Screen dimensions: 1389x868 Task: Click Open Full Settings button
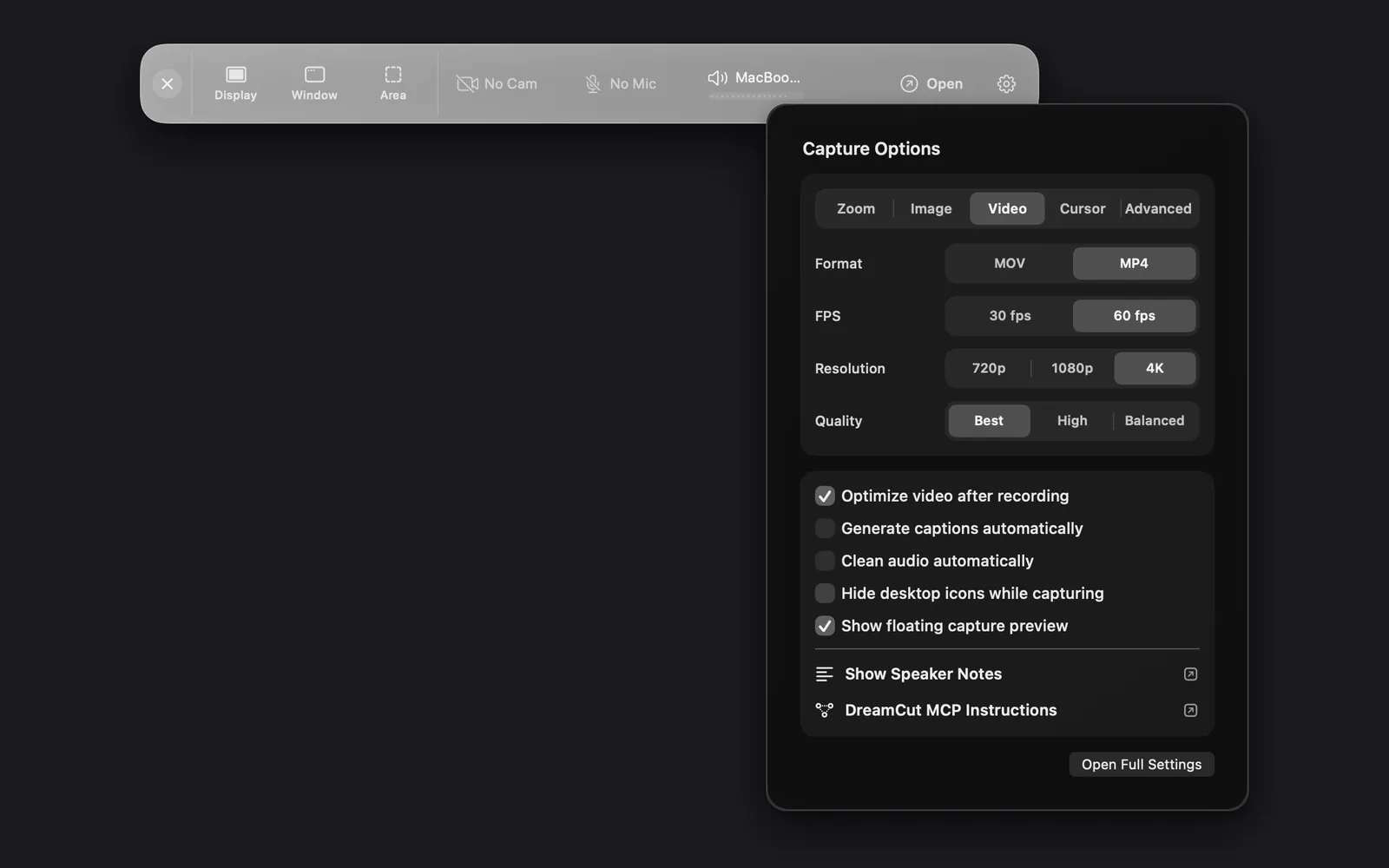pos(1142,764)
